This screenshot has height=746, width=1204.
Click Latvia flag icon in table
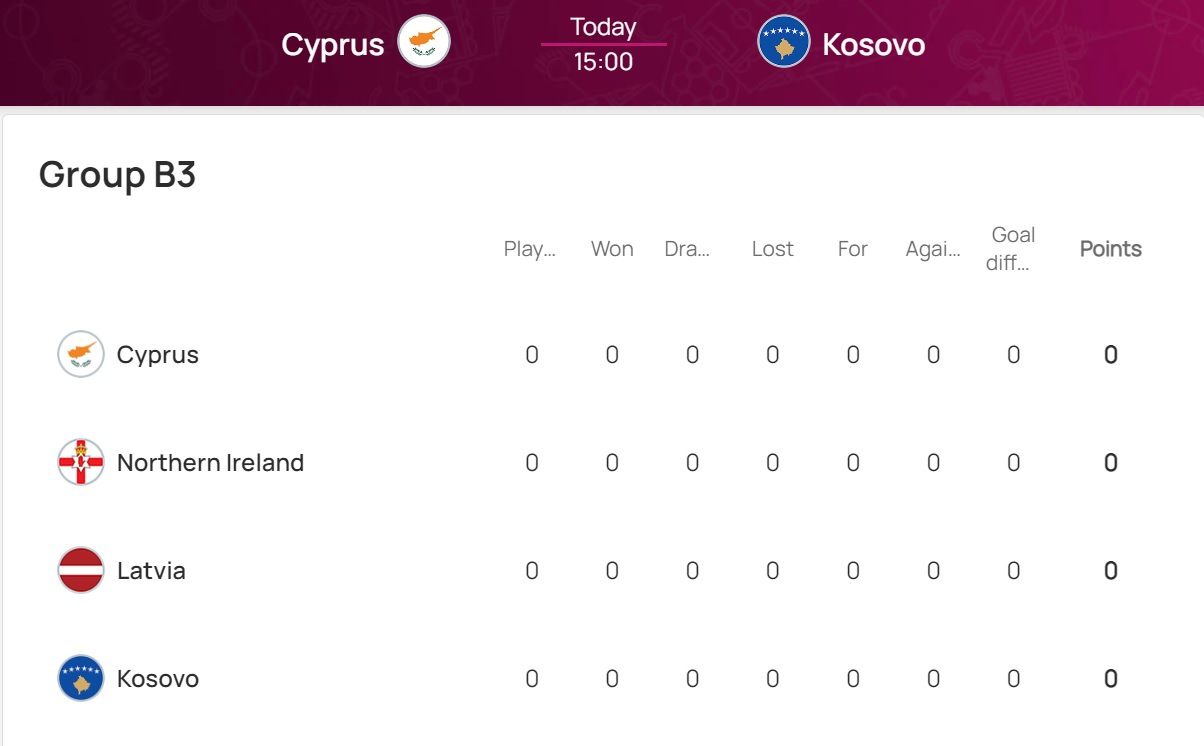pos(81,570)
